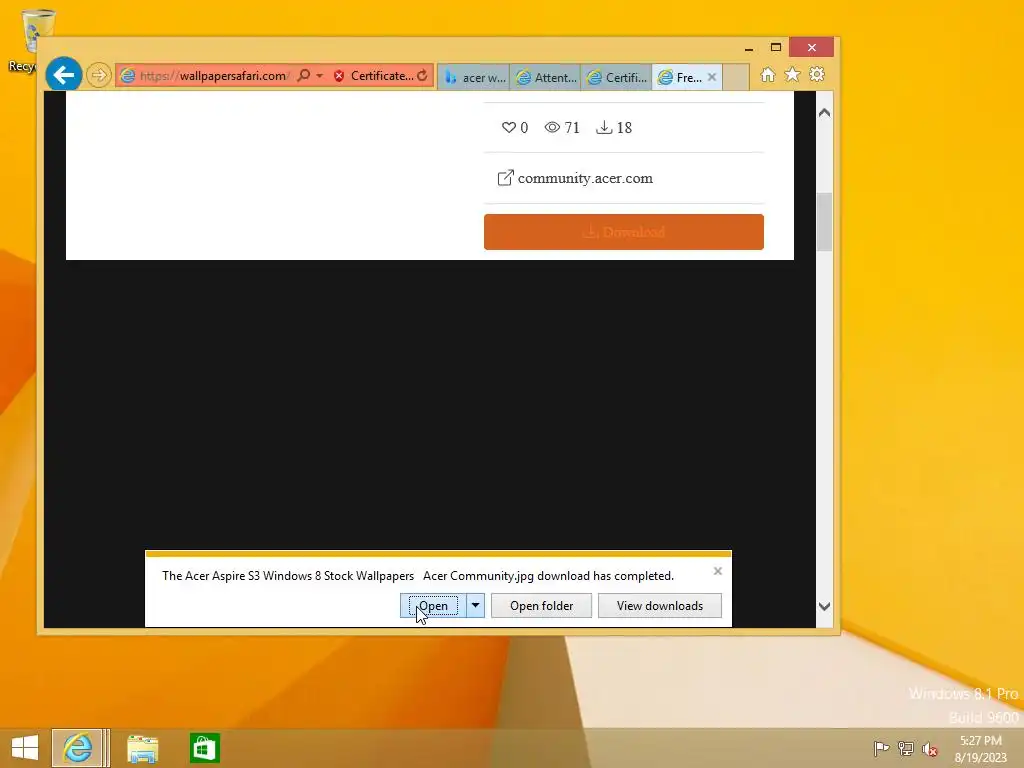Viewport: 1024px width, 768px height.
Task: Expand the Open button dropdown arrow
Action: point(475,606)
